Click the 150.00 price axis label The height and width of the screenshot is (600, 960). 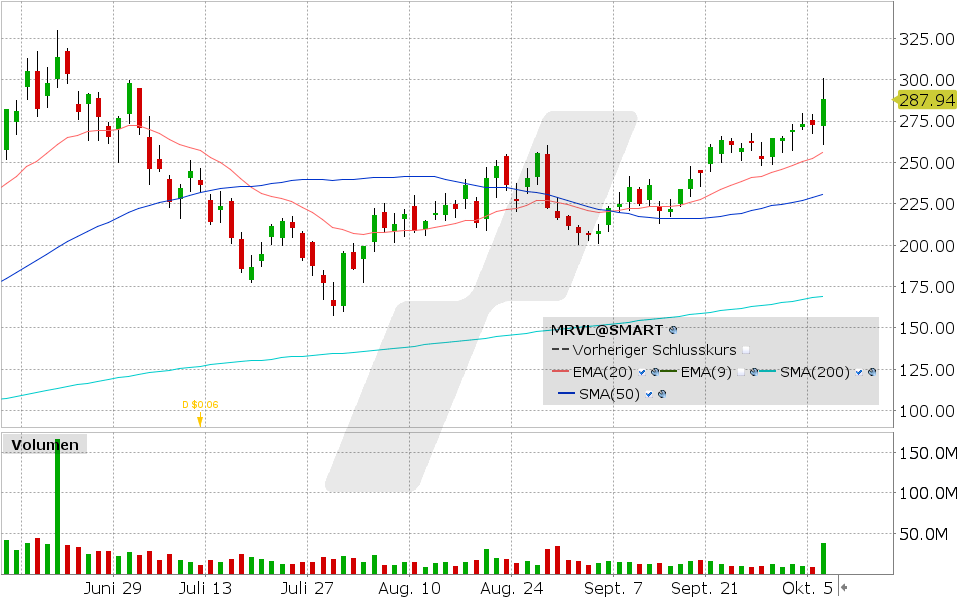click(x=926, y=328)
